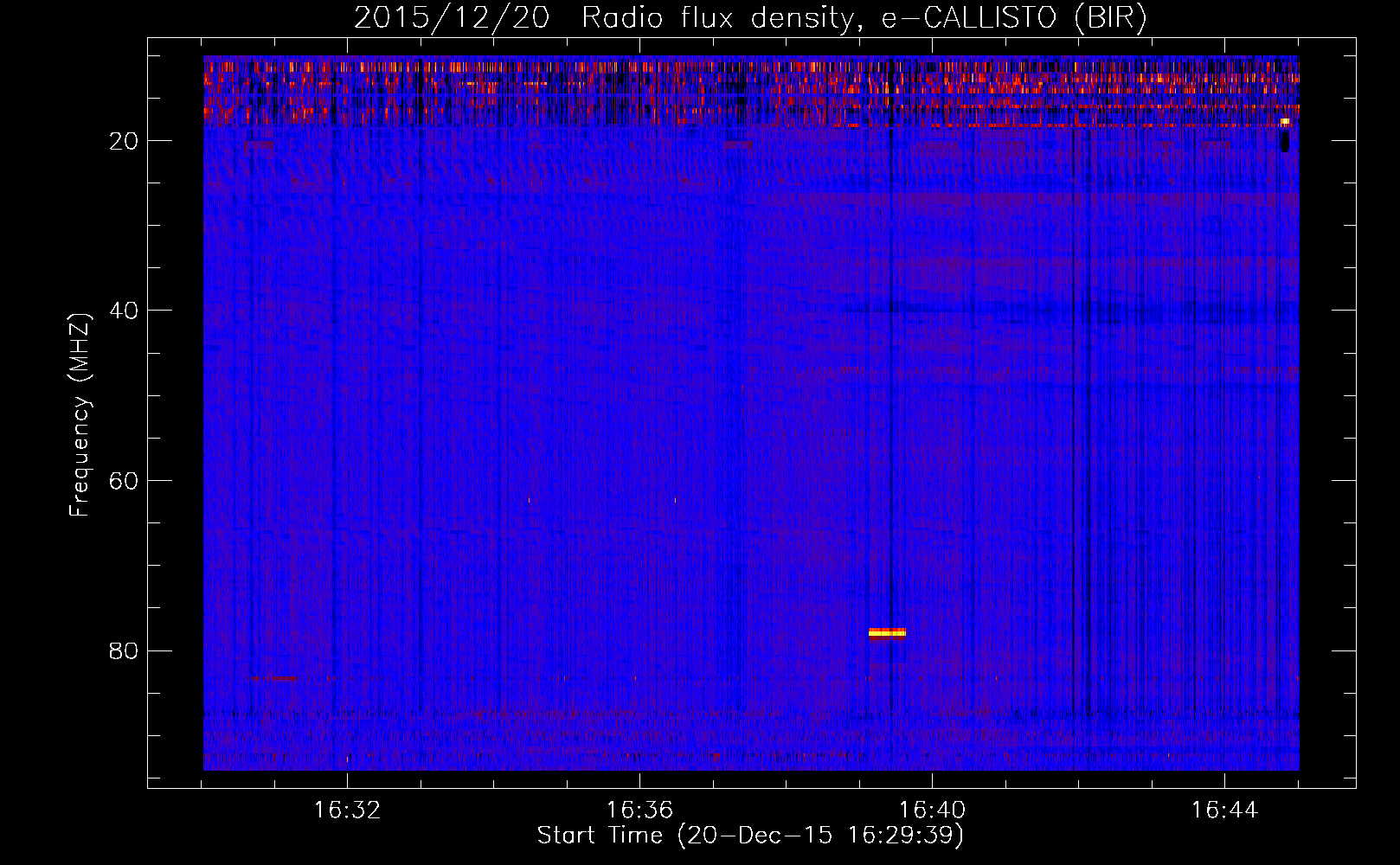Click the 'Frequency (MHZ)' axis label
The image size is (1400, 865).
click(x=80, y=415)
